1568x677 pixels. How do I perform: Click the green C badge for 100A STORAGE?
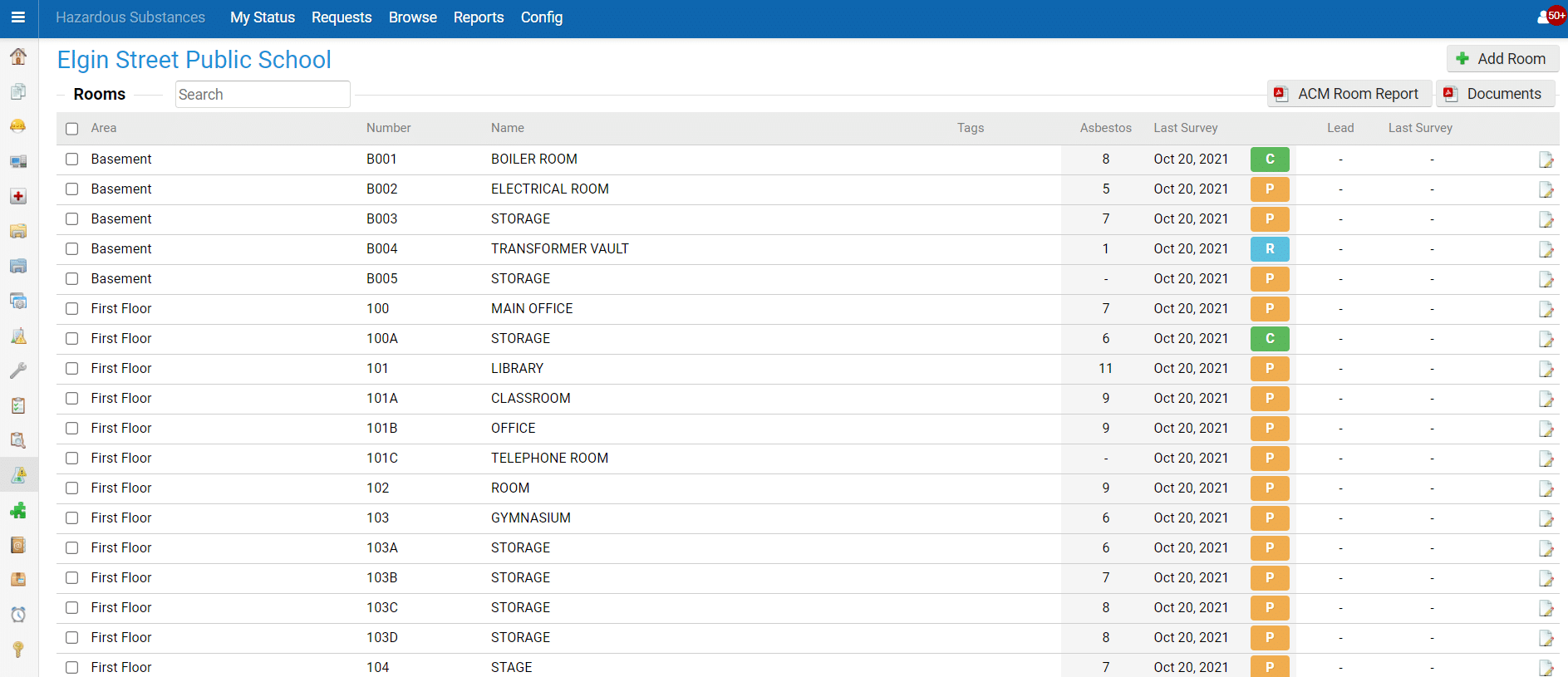click(x=1270, y=339)
